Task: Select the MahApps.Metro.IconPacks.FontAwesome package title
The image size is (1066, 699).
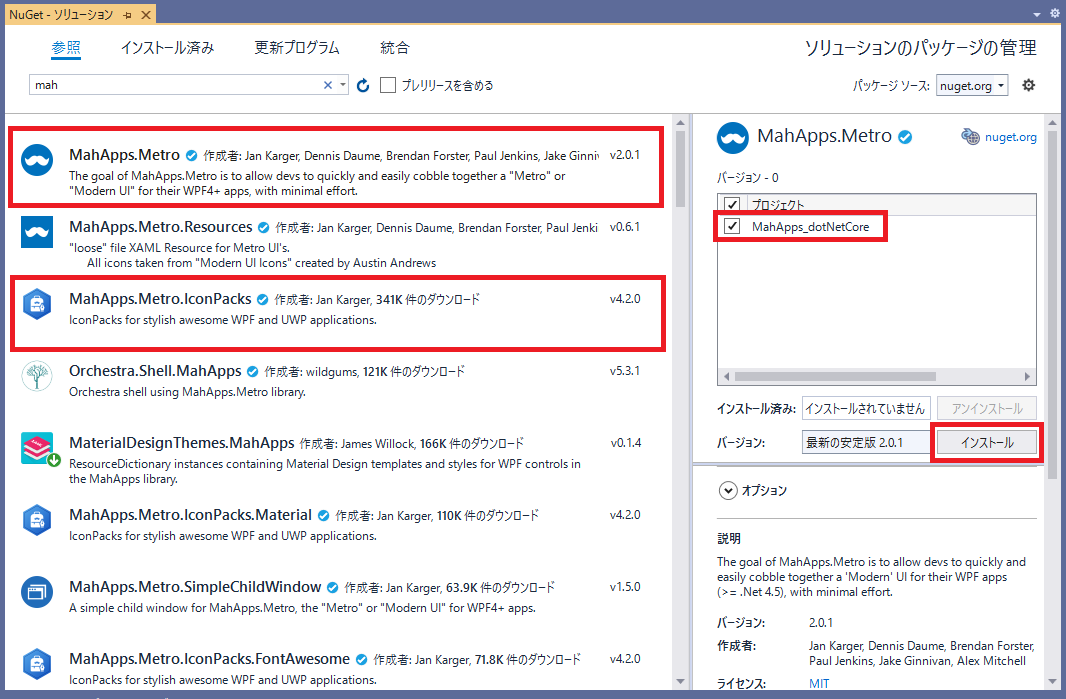Action: pos(209,660)
